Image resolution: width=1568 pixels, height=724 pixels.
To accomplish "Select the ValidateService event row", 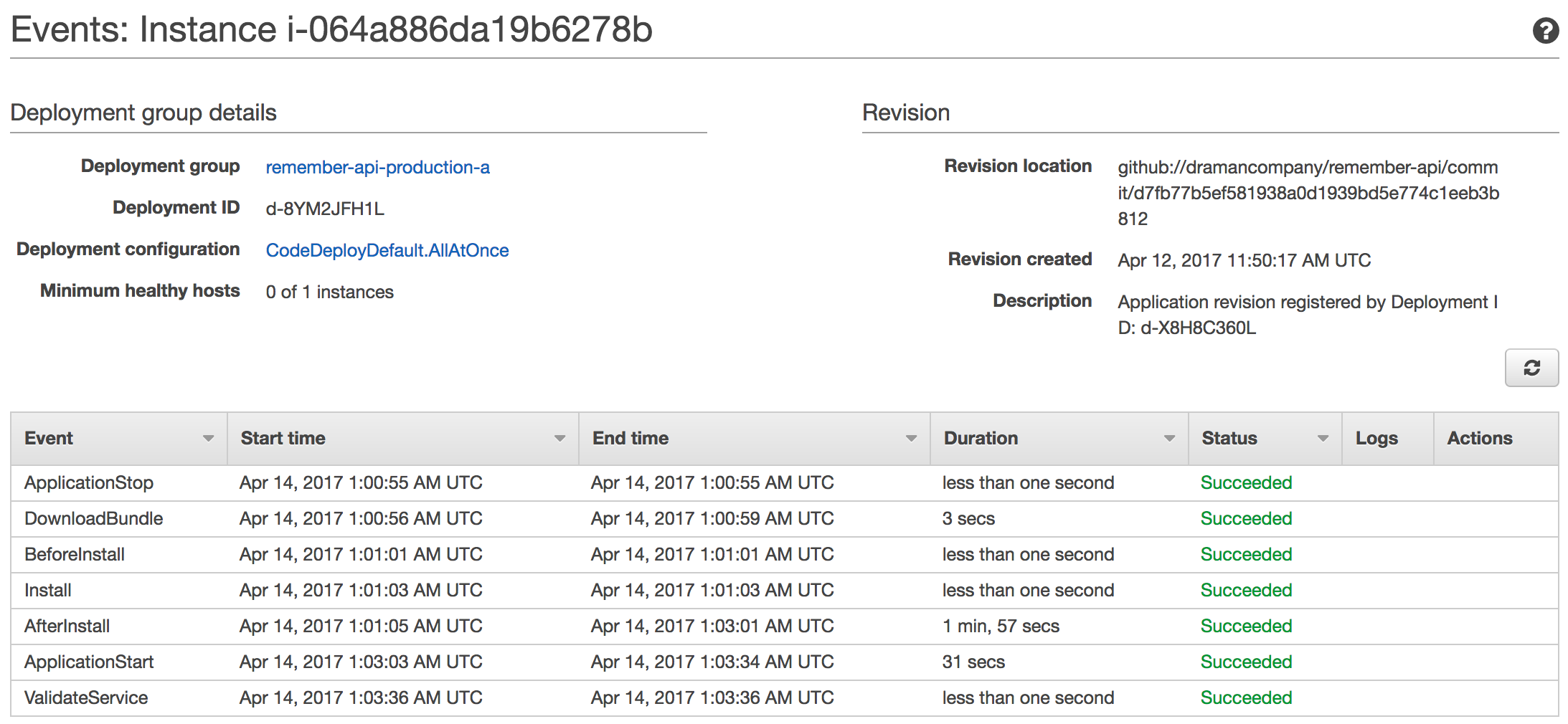I will [784, 698].
